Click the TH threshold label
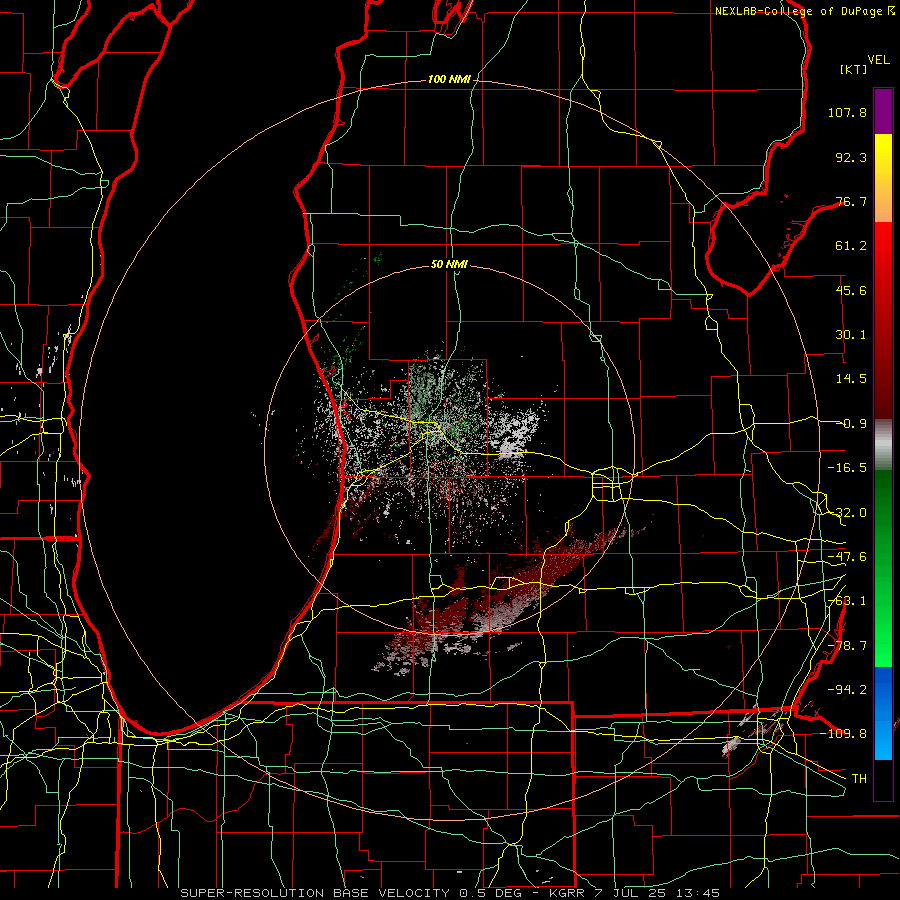 [859, 778]
